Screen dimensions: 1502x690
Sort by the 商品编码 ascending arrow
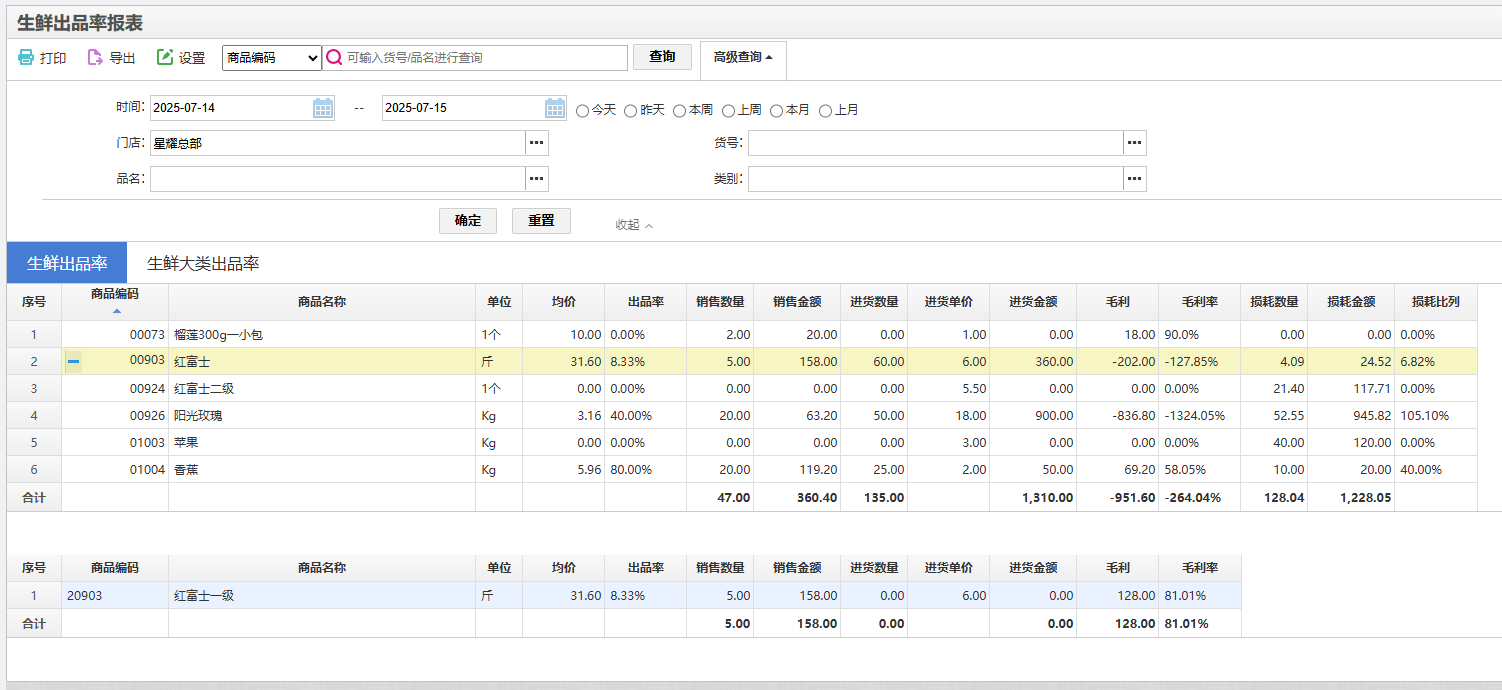pos(115,312)
